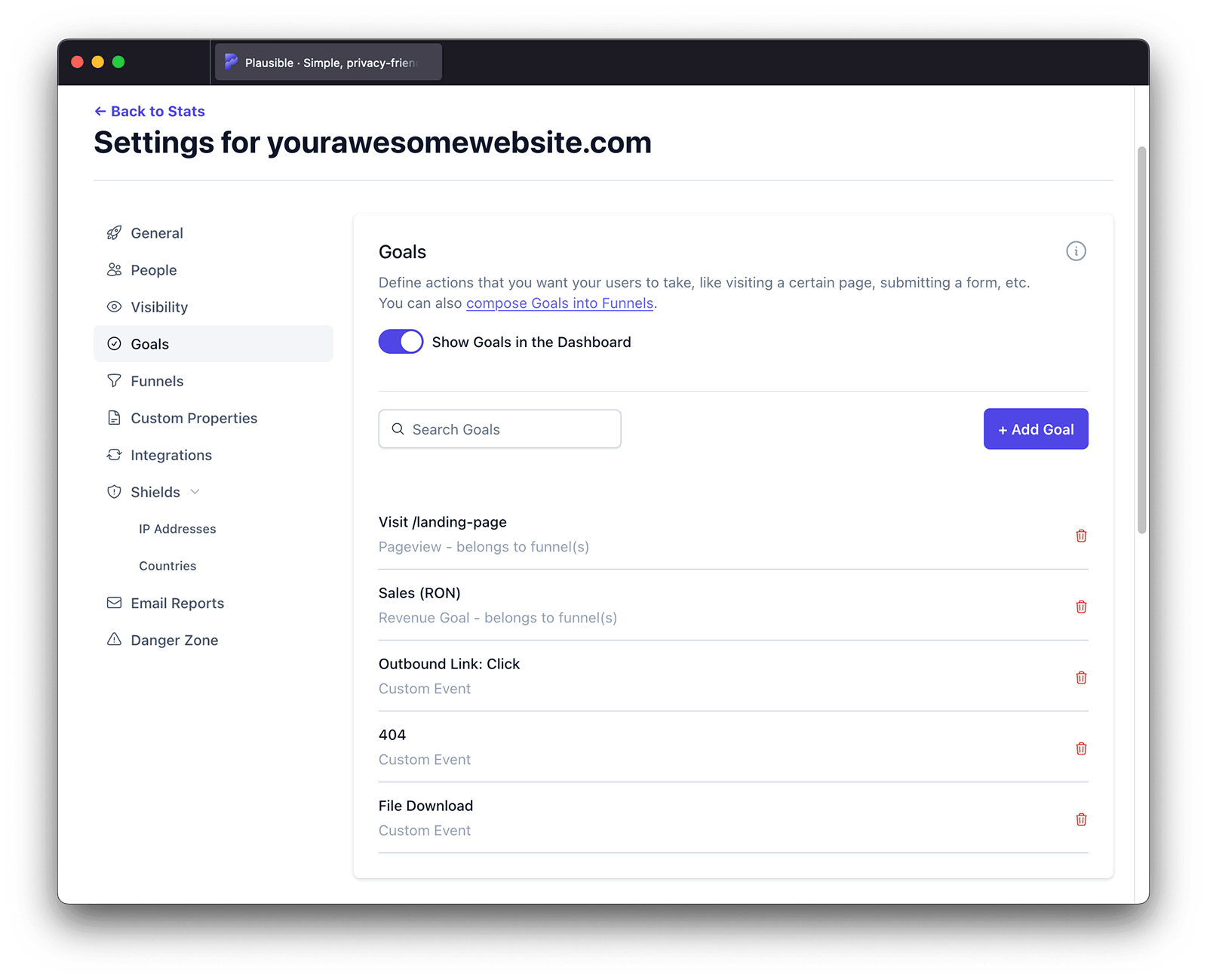Delete the Sales (RON) goal
The image size is (1207, 980).
click(1081, 607)
